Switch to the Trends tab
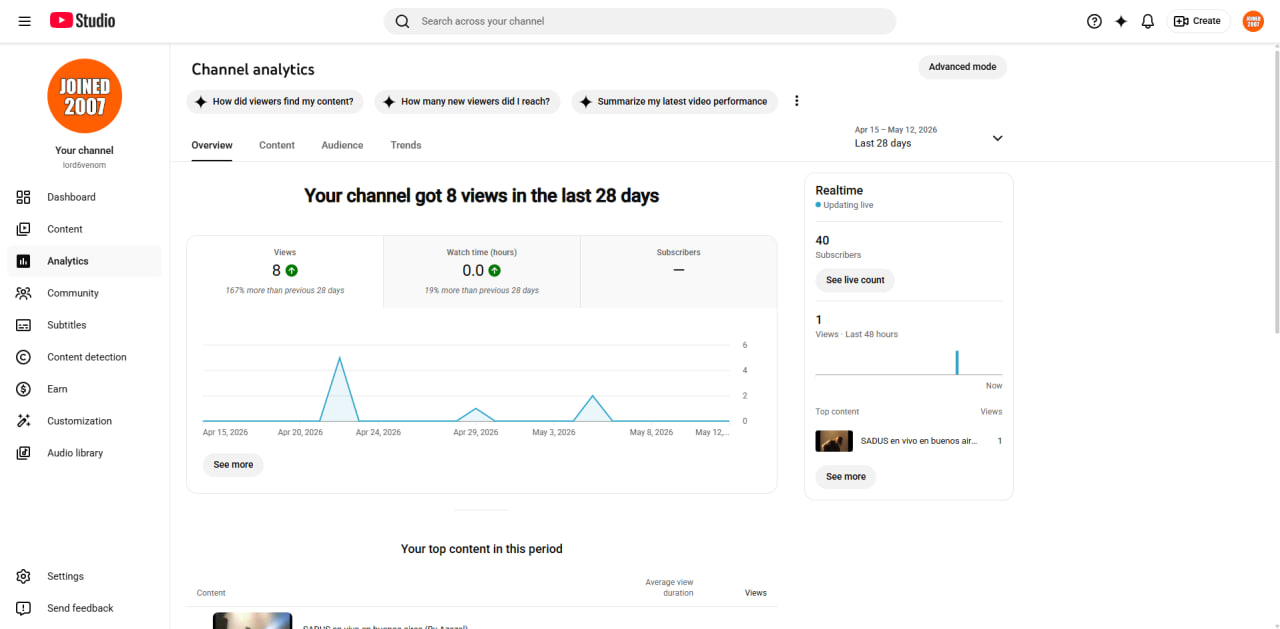 point(406,145)
